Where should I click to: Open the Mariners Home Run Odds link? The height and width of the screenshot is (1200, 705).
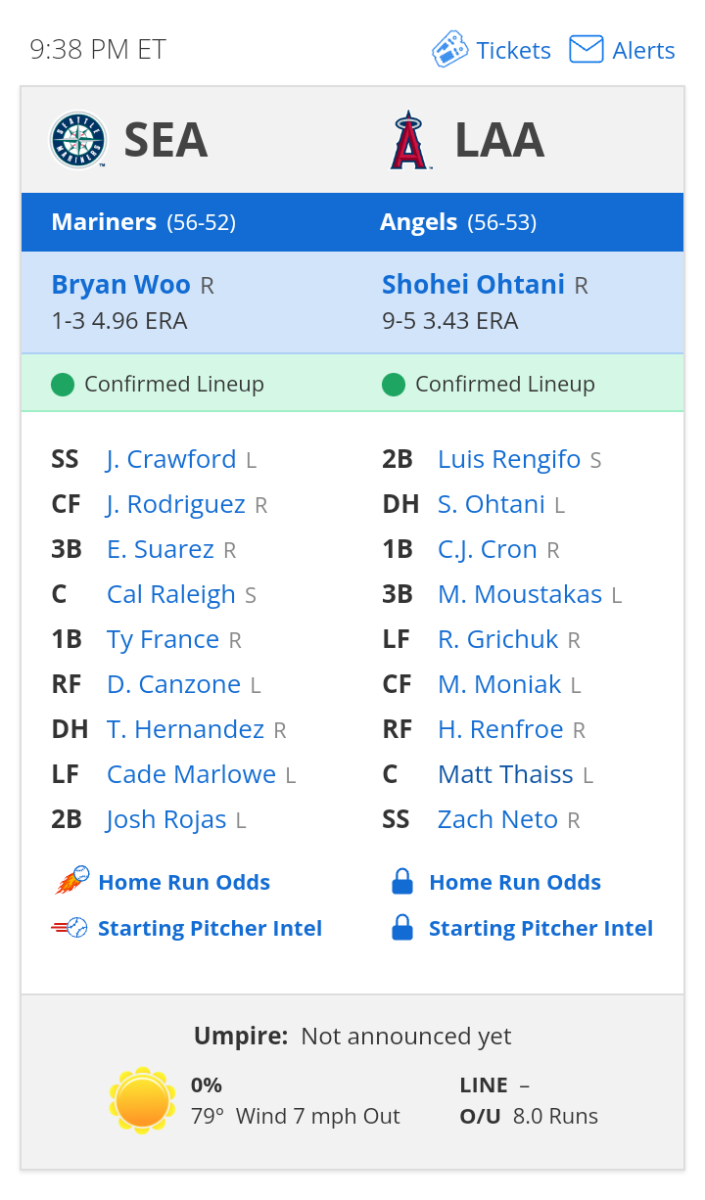click(x=184, y=881)
